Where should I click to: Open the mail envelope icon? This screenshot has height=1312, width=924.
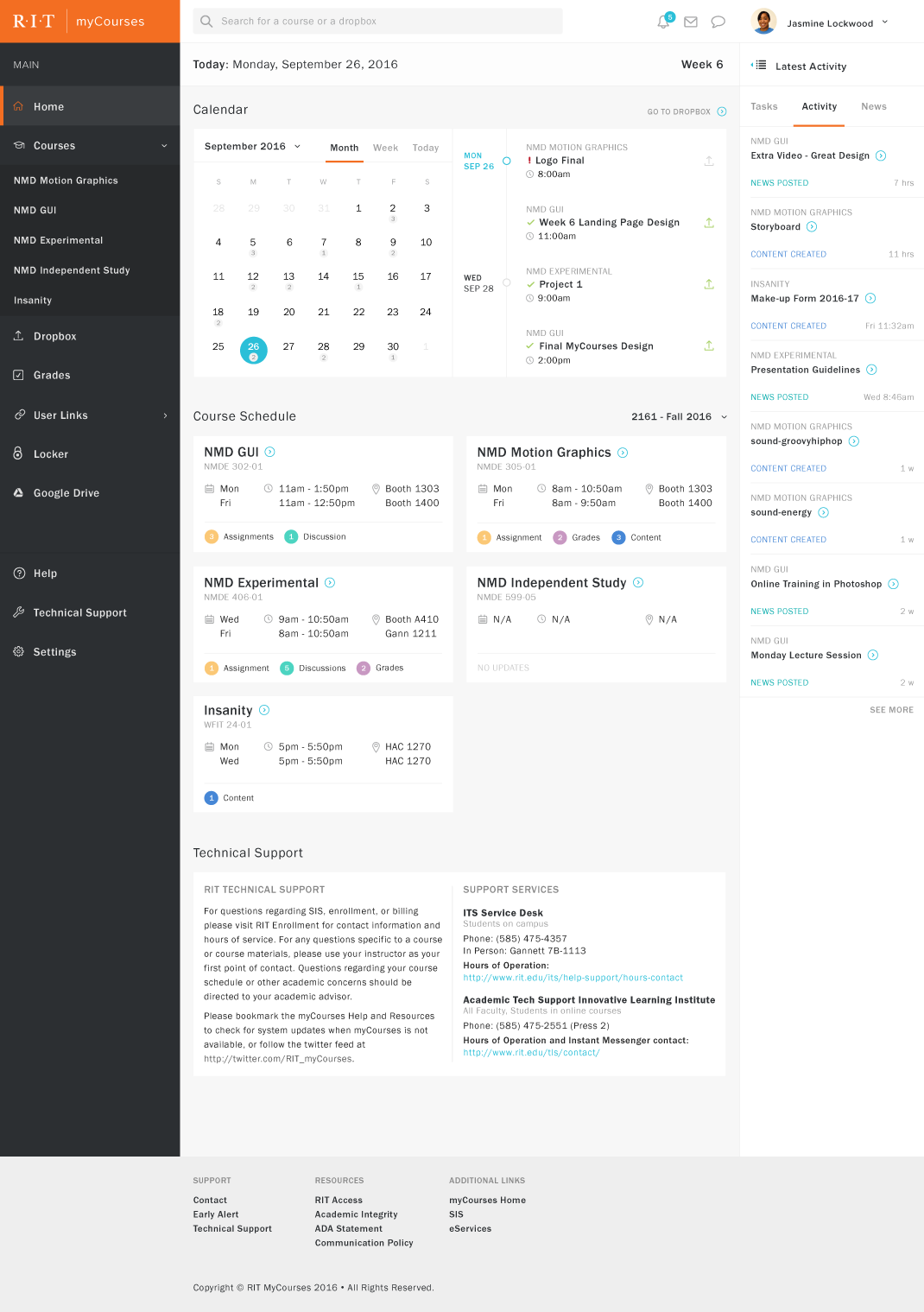coord(691,22)
